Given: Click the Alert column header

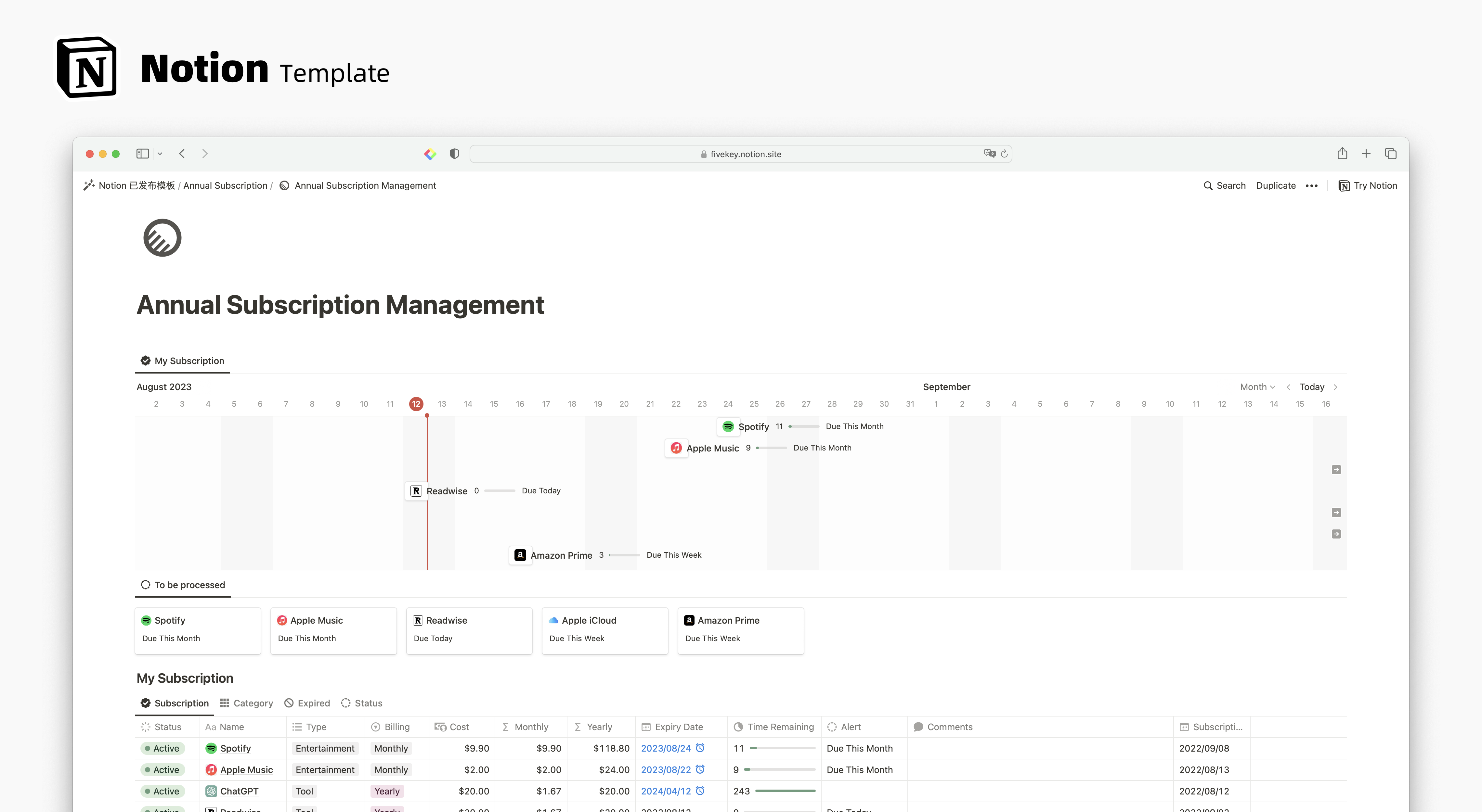Looking at the screenshot, I should 864,727.
